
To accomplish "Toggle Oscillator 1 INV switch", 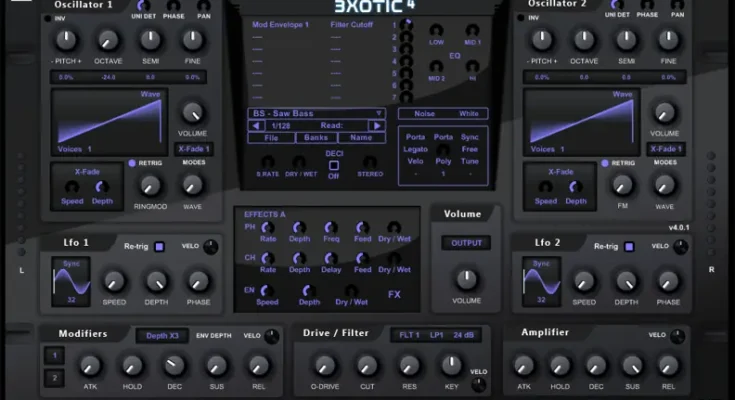I will 48,19.
